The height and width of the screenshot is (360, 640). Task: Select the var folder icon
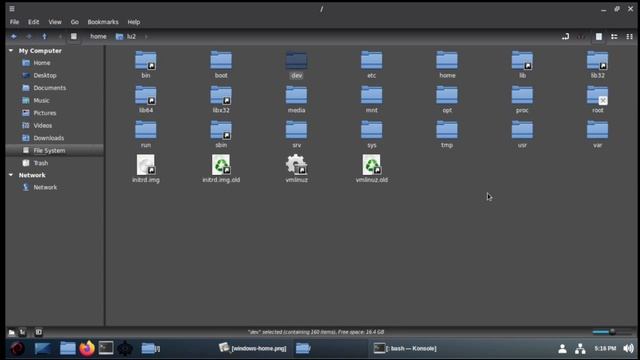pyautogui.click(x=598, y=130)
